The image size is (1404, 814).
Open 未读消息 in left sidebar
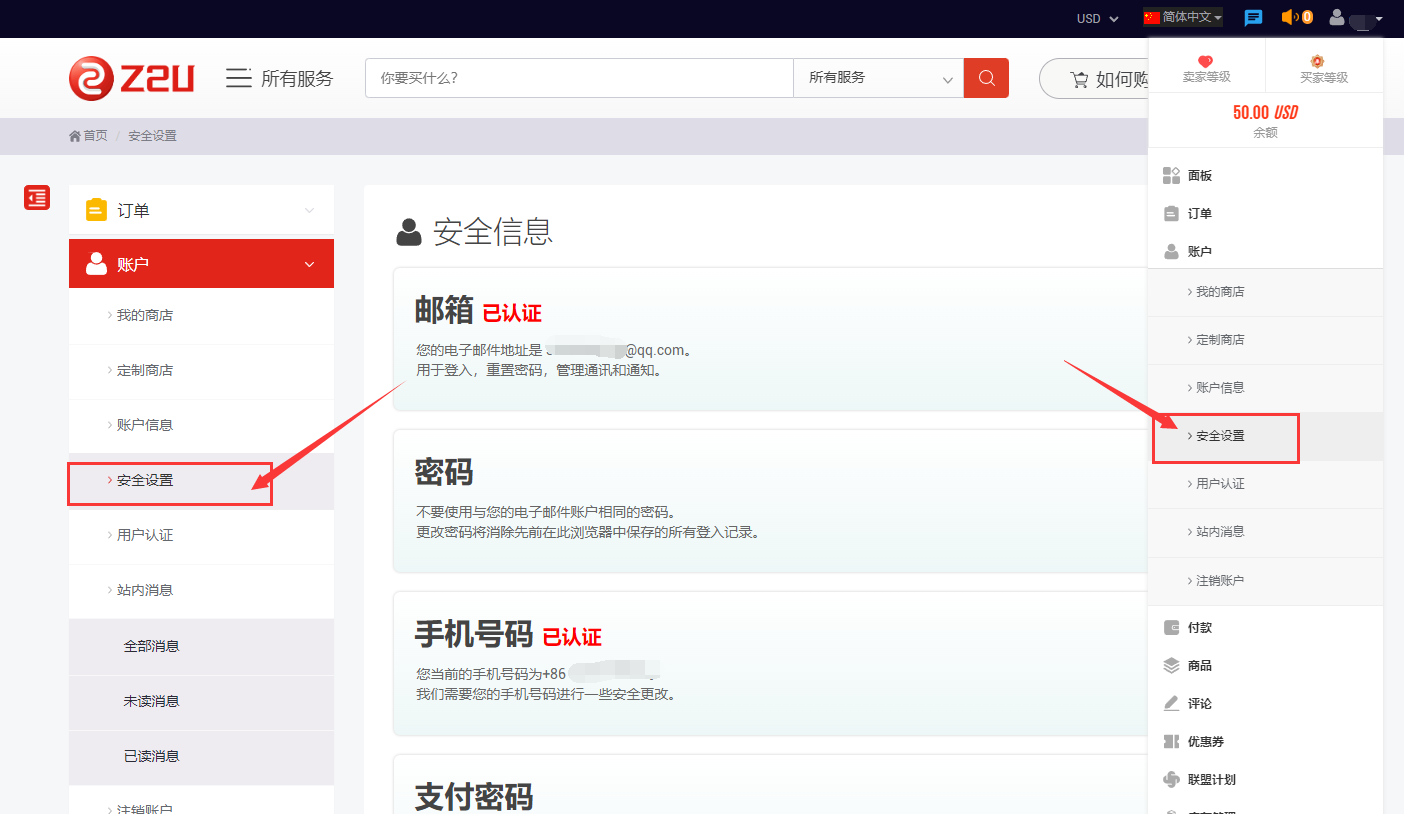coord(152,701)
